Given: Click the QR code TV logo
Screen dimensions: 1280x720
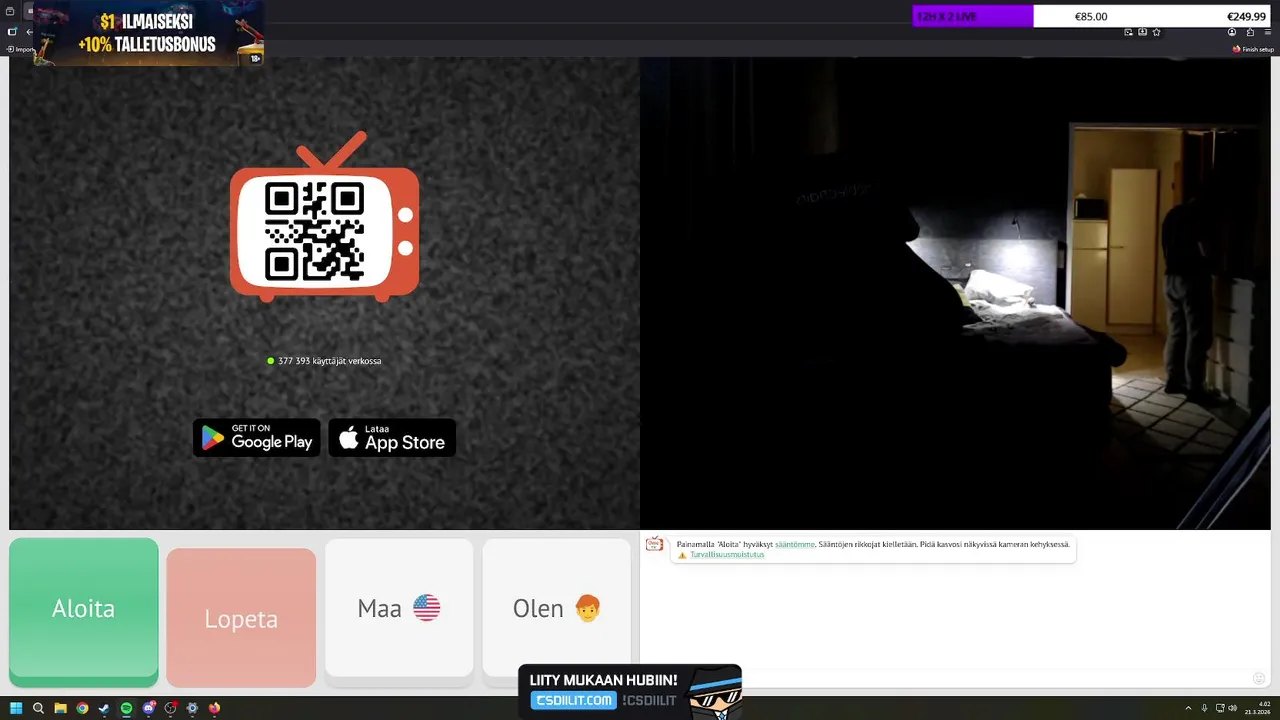Looking at the screenshot, I should 324,218.
